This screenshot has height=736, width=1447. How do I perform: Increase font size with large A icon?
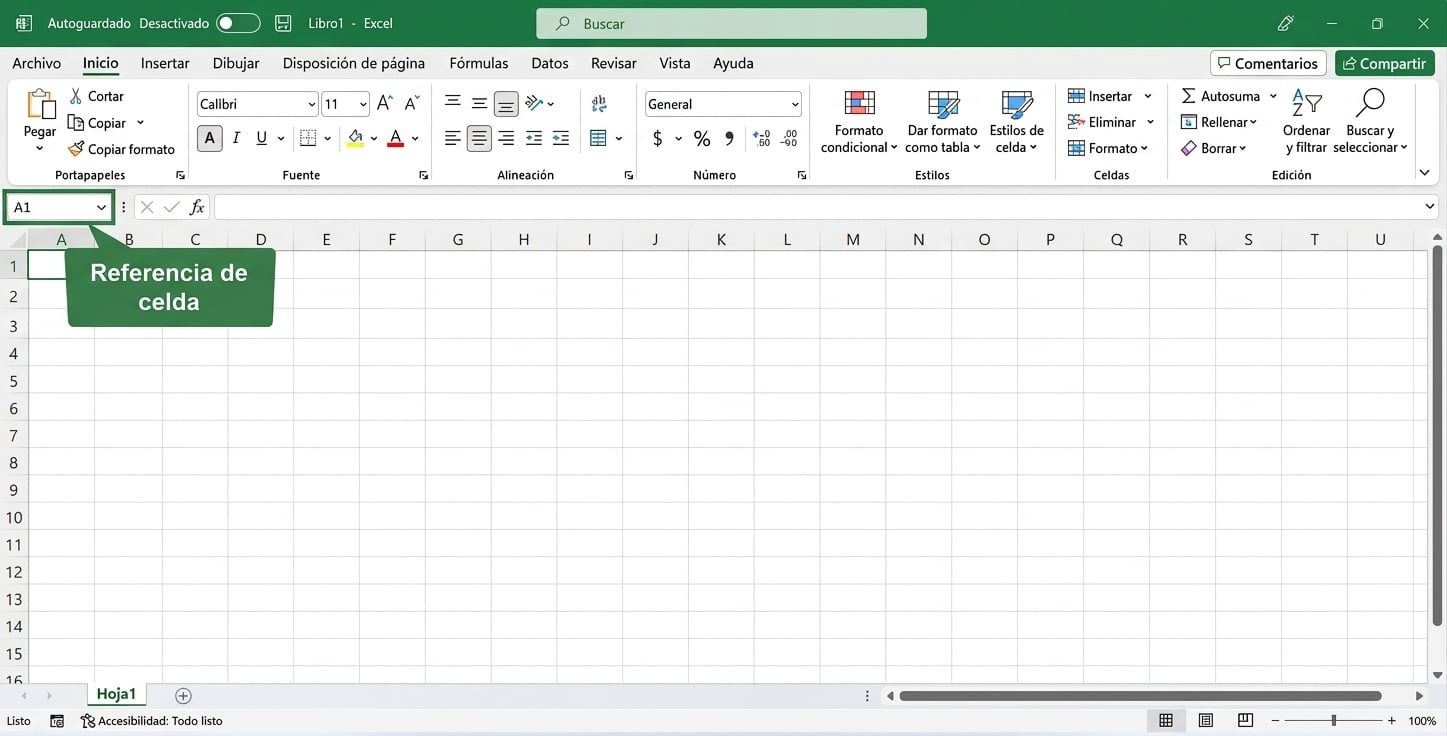pos(385,103)
